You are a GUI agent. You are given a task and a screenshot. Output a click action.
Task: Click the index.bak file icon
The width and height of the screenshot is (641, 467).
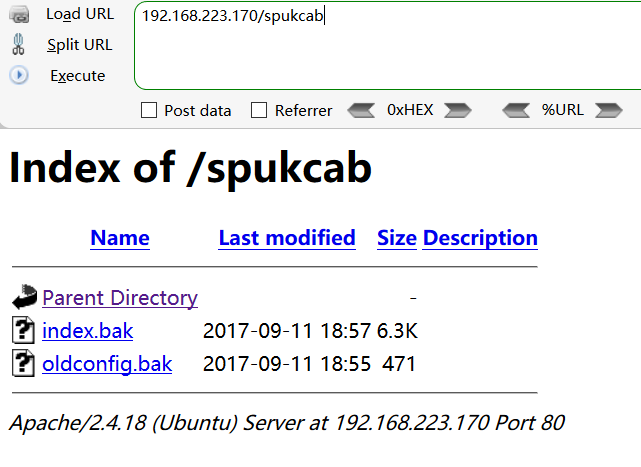coord(24,330)
